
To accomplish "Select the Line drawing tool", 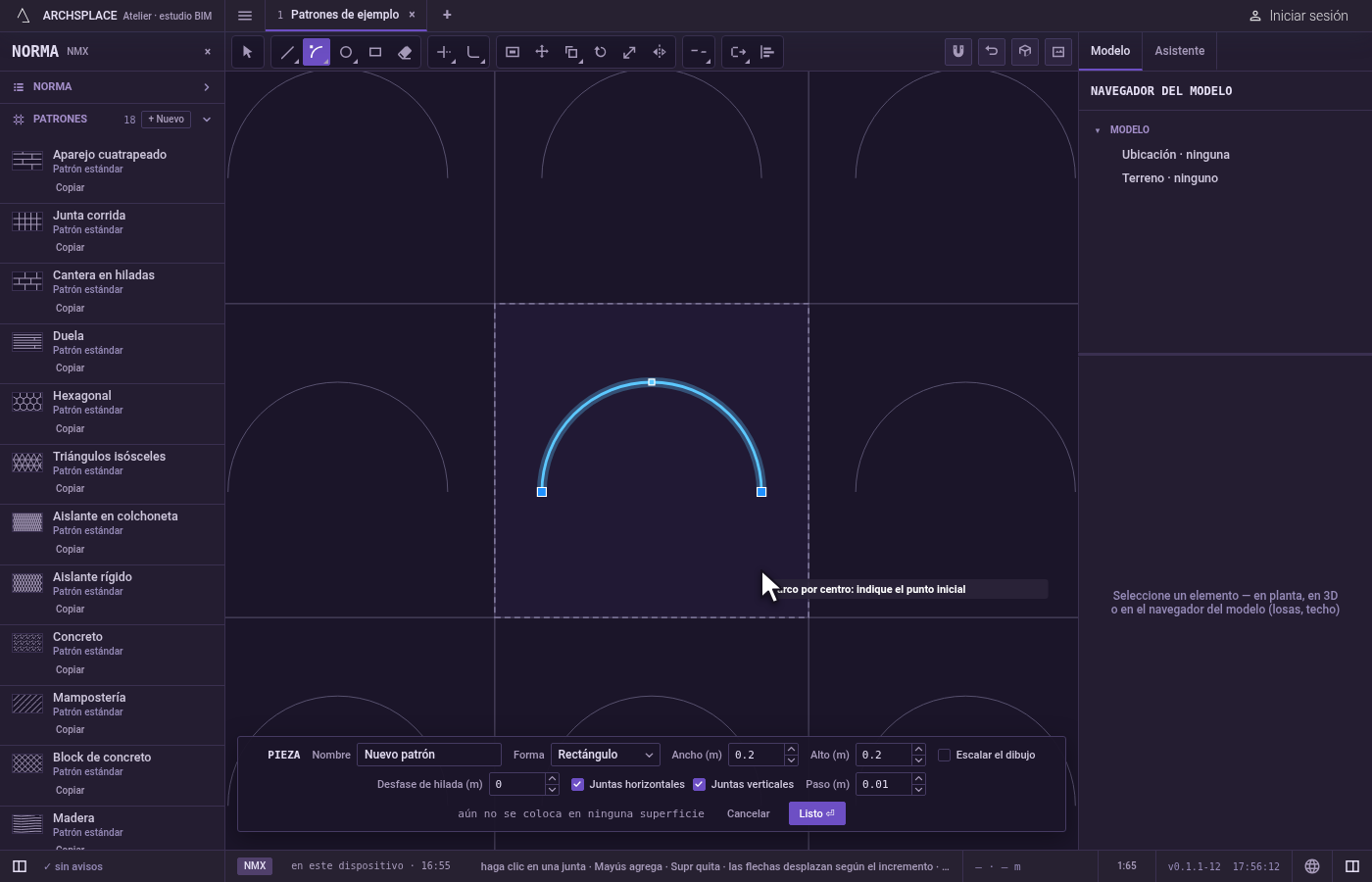I will click(x=287, y=52).
